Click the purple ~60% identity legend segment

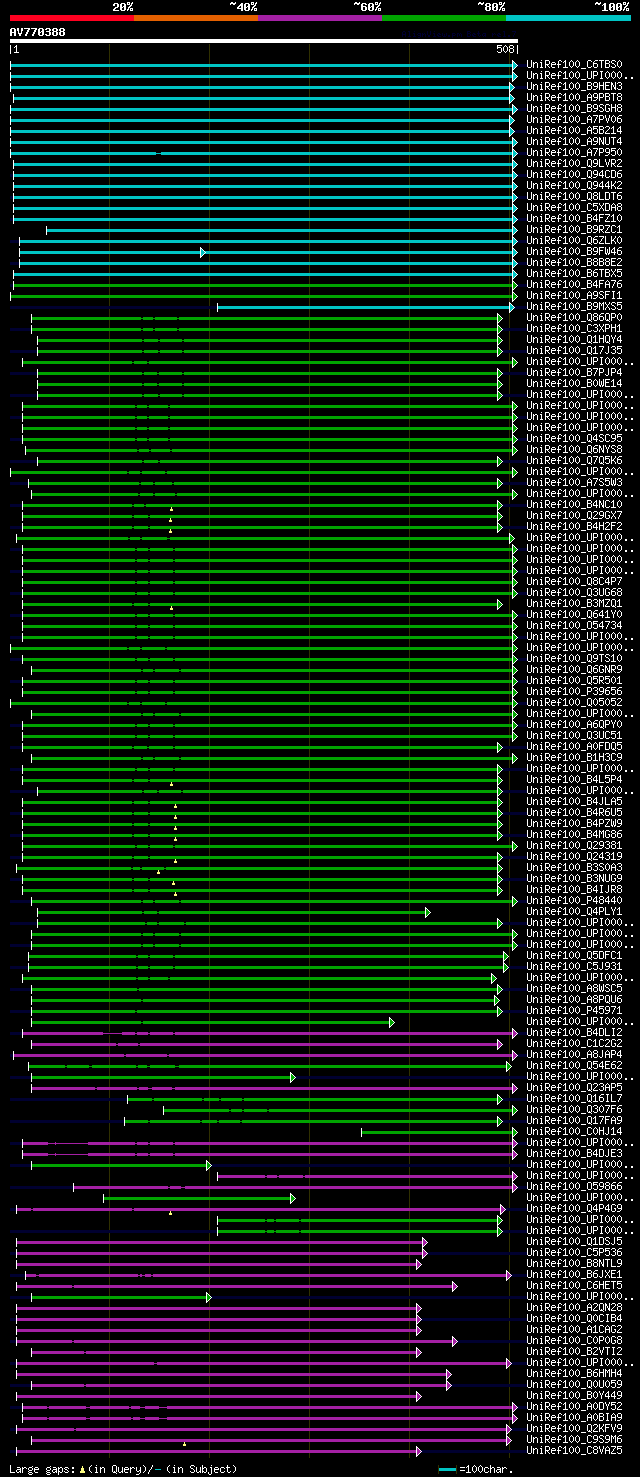[x=319, y=17]
